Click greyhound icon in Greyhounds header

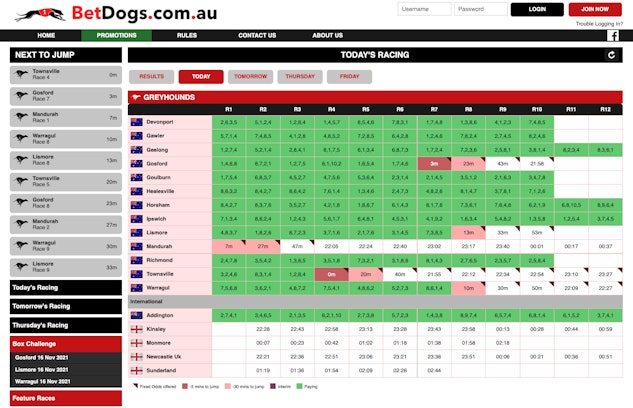[x=136, y=97]
